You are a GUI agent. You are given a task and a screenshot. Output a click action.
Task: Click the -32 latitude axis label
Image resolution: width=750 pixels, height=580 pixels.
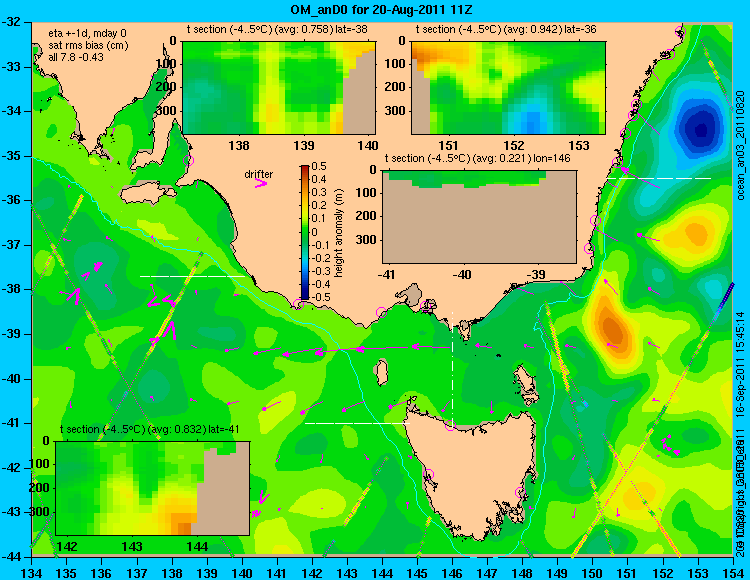click(11, 22)
